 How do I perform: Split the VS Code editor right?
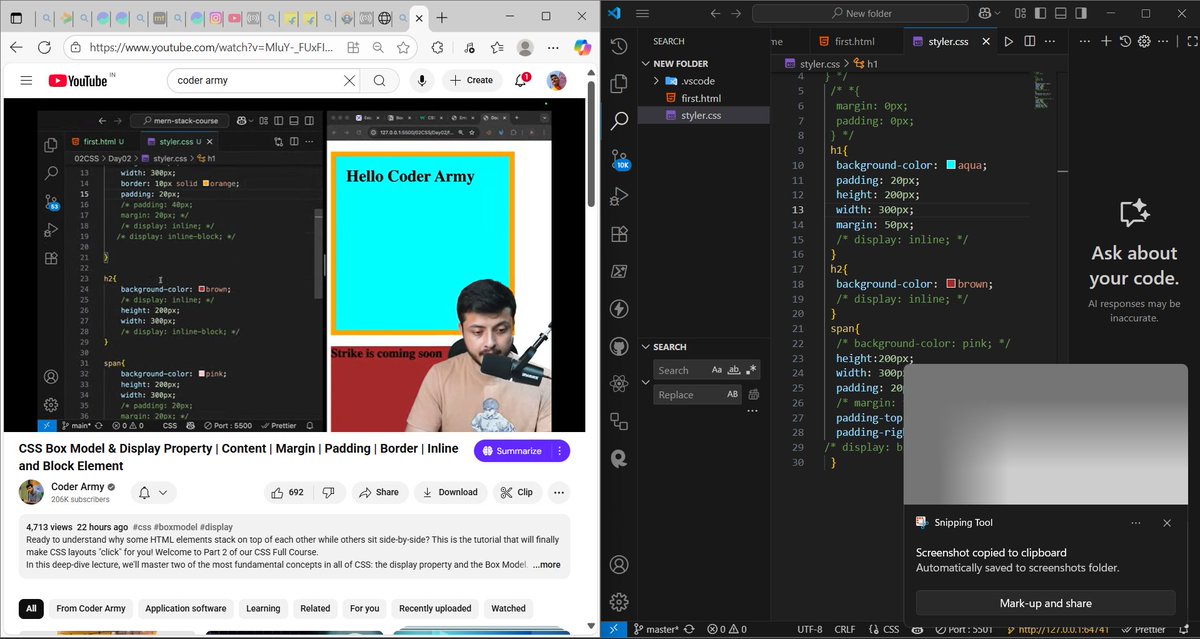click(1029, 41)
